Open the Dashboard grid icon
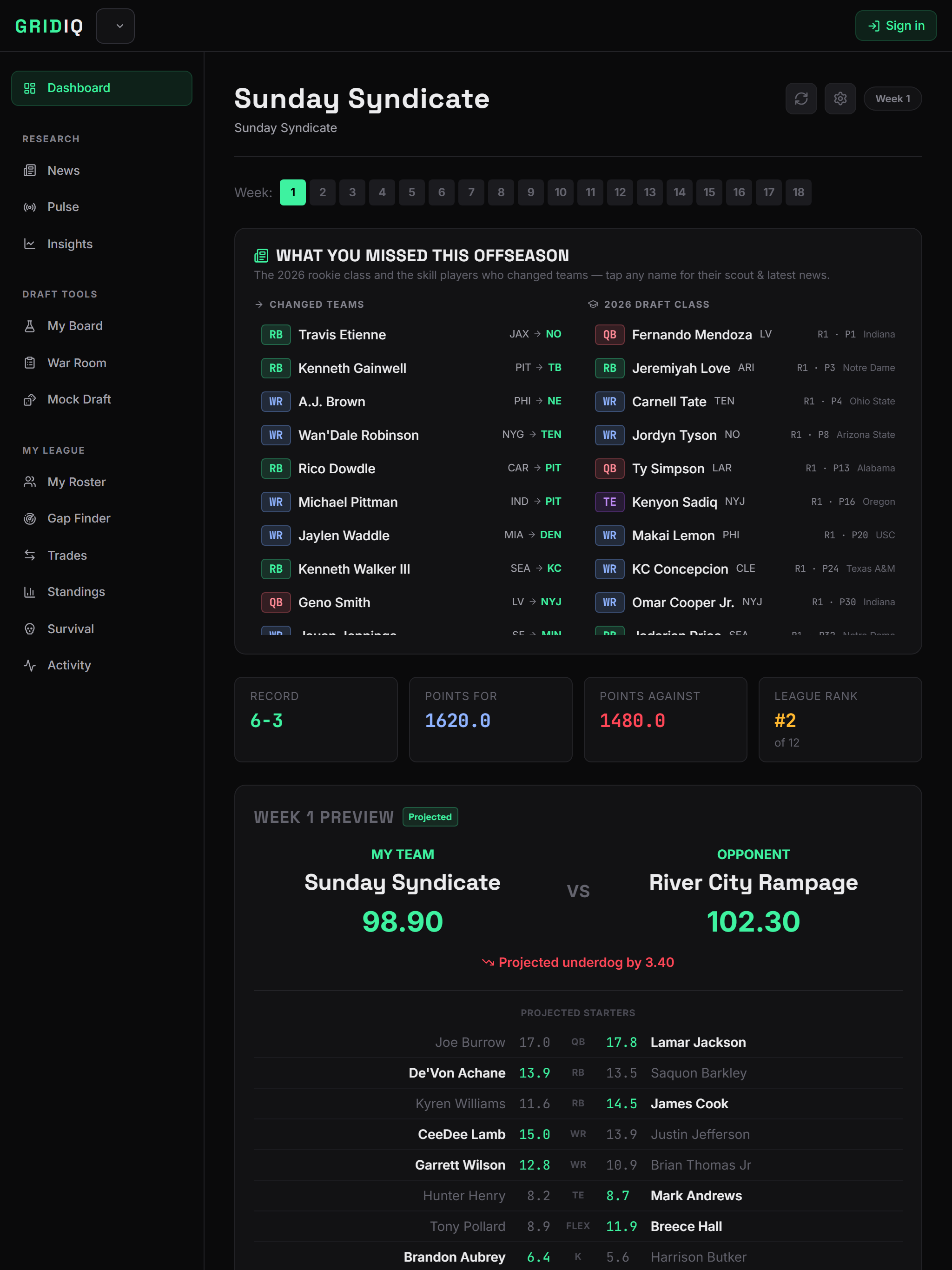This screenshot has width=952, height=1270. point(30,88)
